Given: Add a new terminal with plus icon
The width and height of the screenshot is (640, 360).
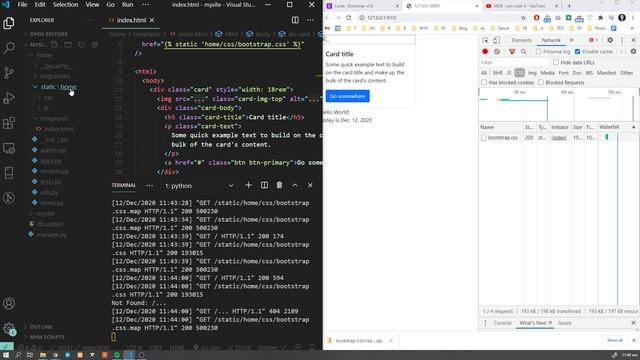Looking at the screenshot, I should (248, 185).
